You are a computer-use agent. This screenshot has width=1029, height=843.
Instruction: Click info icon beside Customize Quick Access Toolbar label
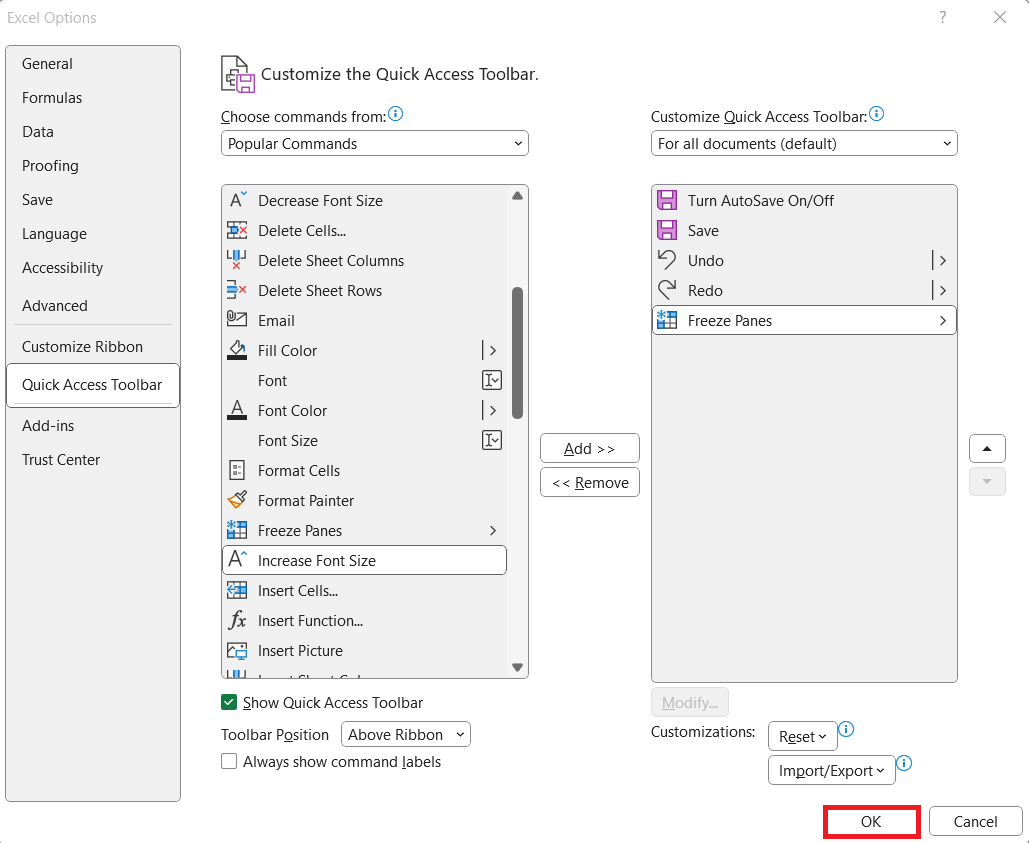click(x=877, y=114)
